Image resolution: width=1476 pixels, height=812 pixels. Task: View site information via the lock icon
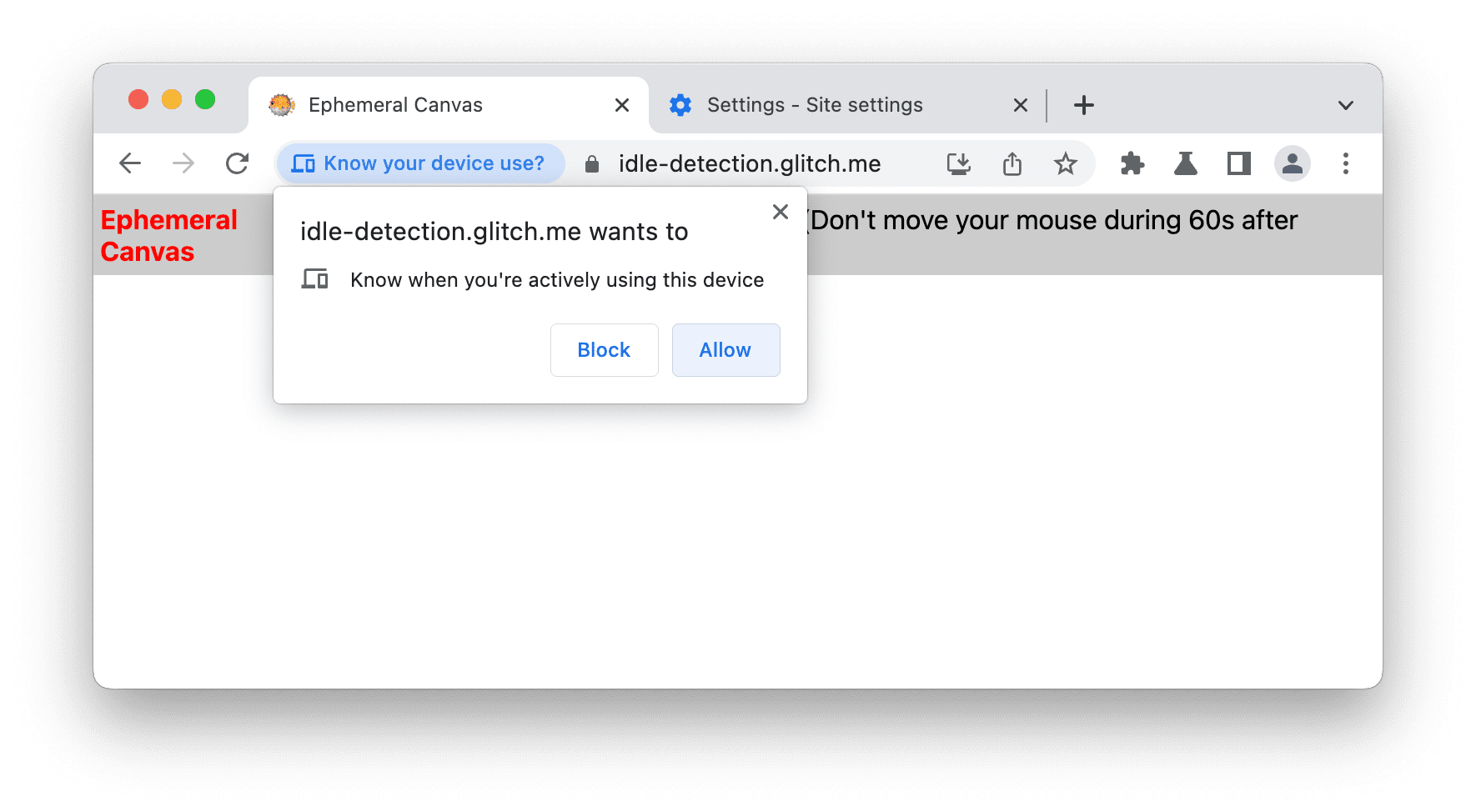[593, 163]
